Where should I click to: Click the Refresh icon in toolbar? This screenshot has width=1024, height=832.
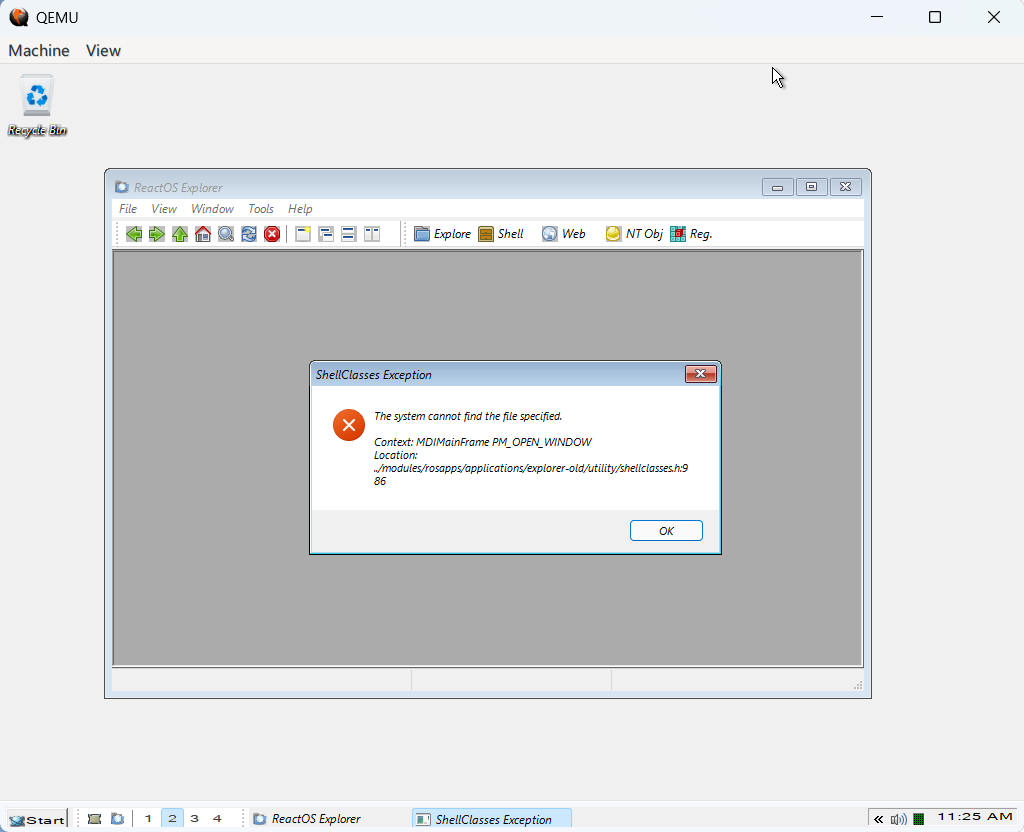click(x=249, y=234)
